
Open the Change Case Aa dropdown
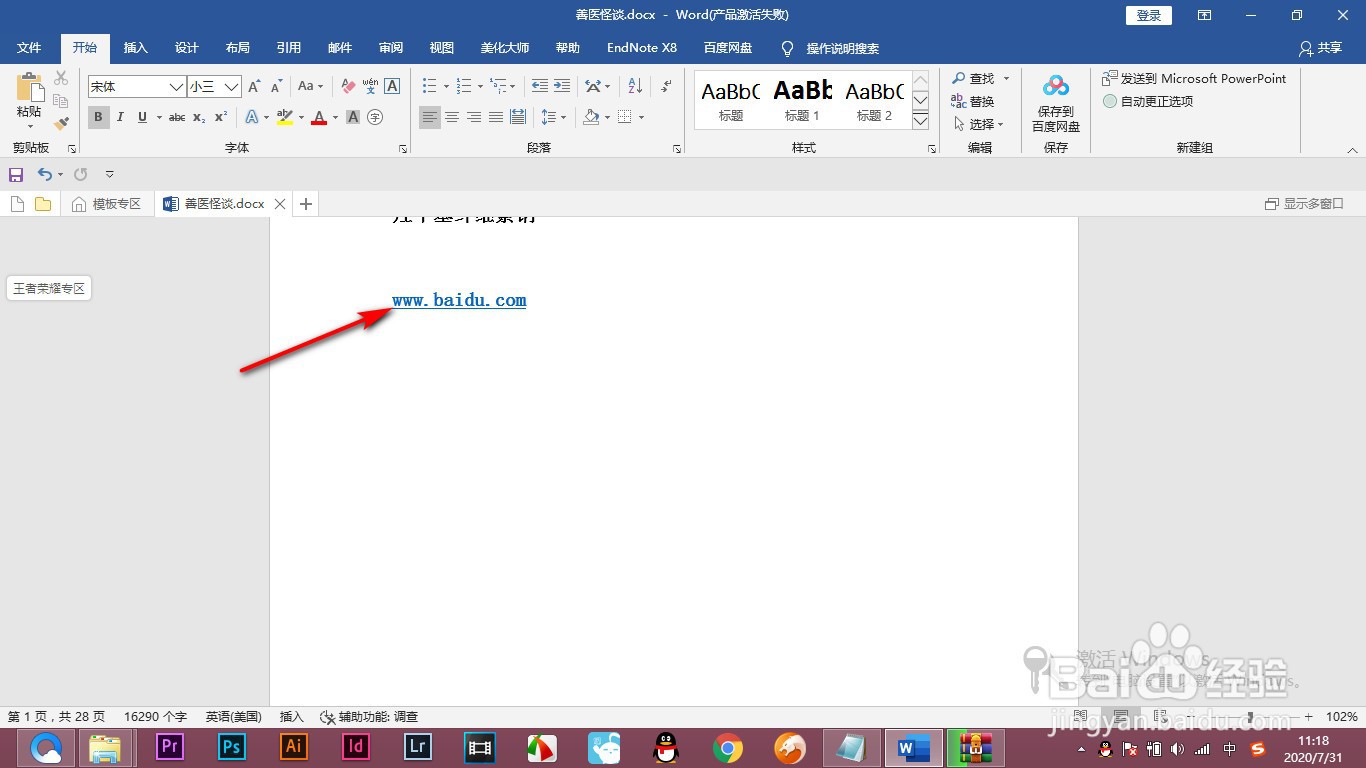point(311,87)
